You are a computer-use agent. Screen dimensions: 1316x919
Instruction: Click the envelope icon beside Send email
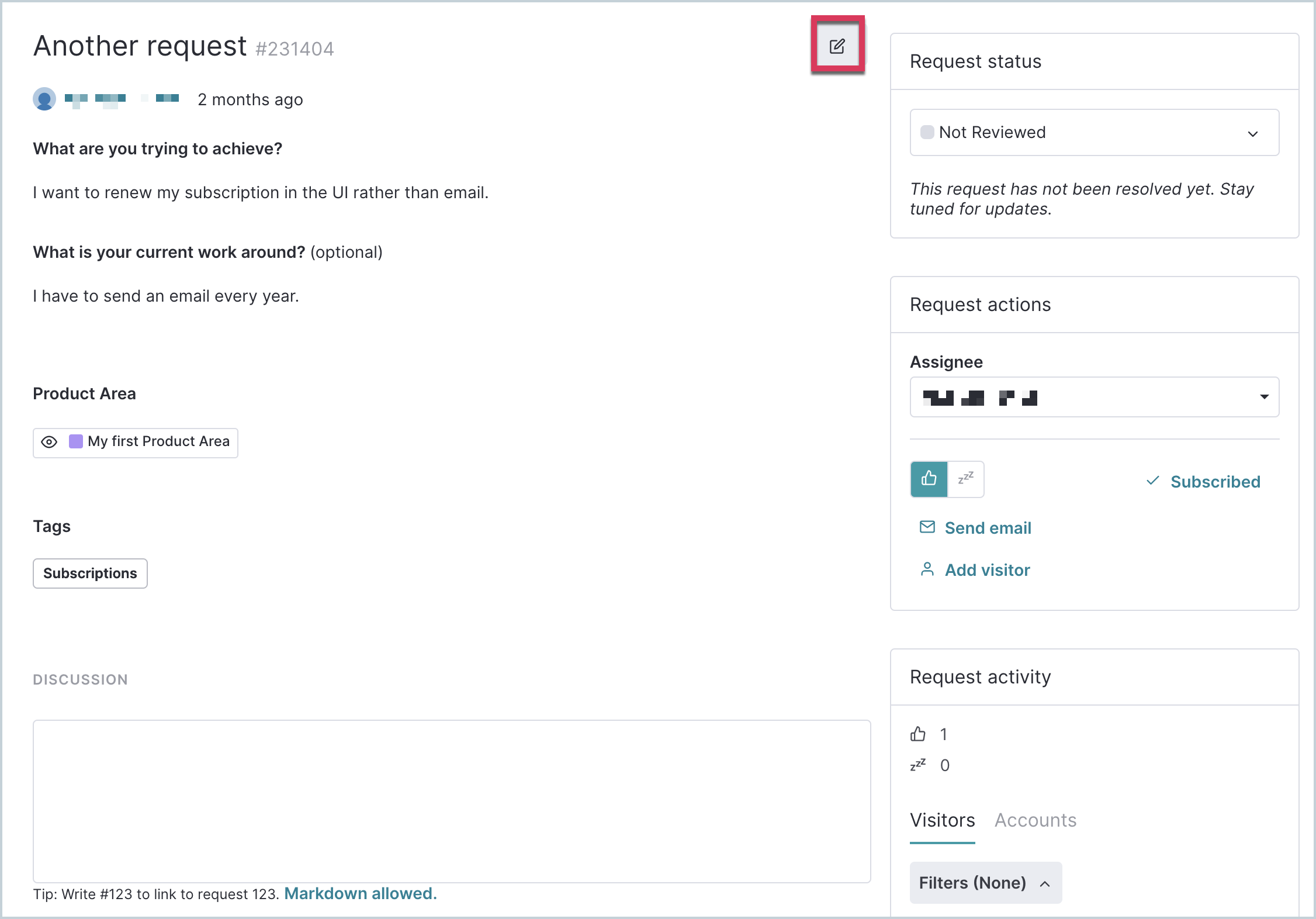[927, 527]
